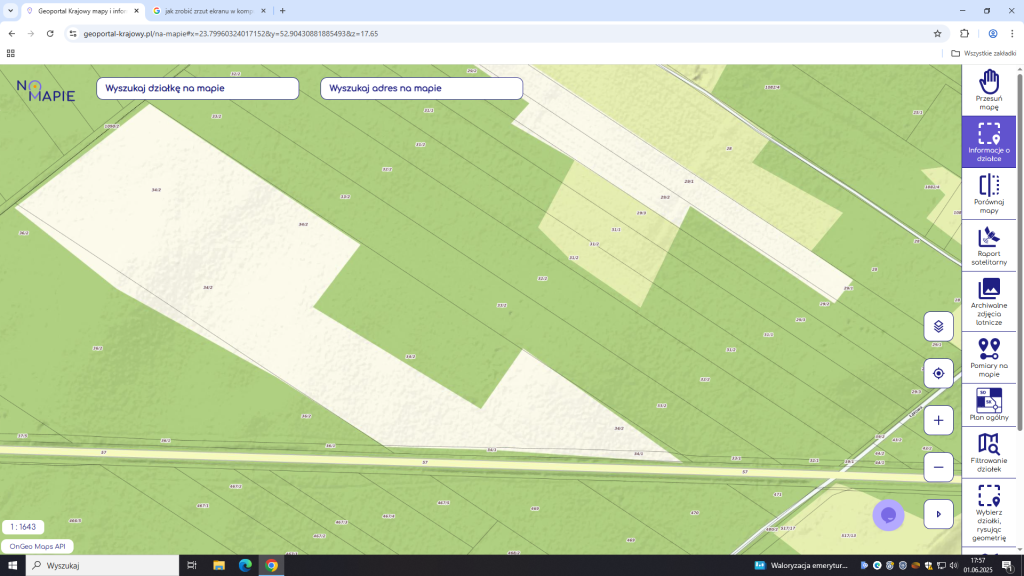Open Archiwalne zdjęcia lotnicze

tap(988, 301)
